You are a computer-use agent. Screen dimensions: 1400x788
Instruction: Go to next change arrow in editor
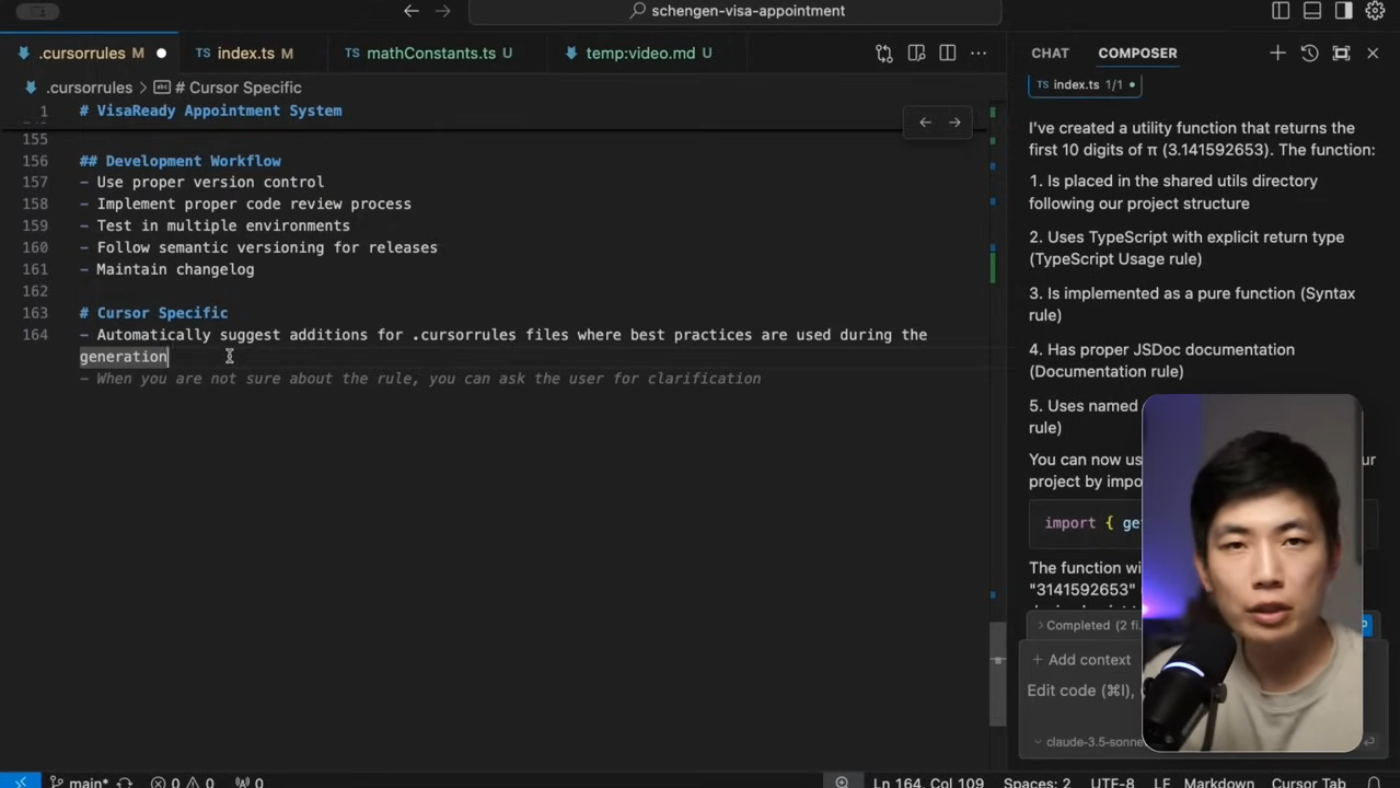(x=955, y=122)
